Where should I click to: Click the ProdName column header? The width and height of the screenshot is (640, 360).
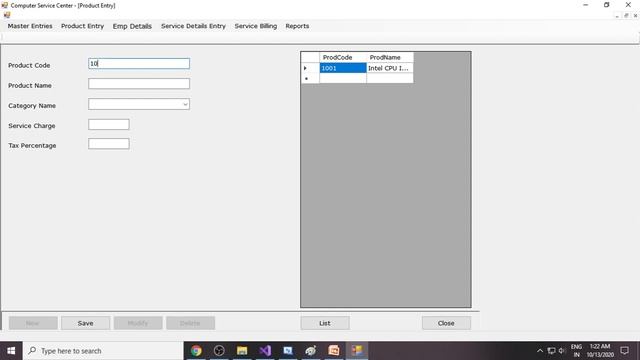click(390, 58)
